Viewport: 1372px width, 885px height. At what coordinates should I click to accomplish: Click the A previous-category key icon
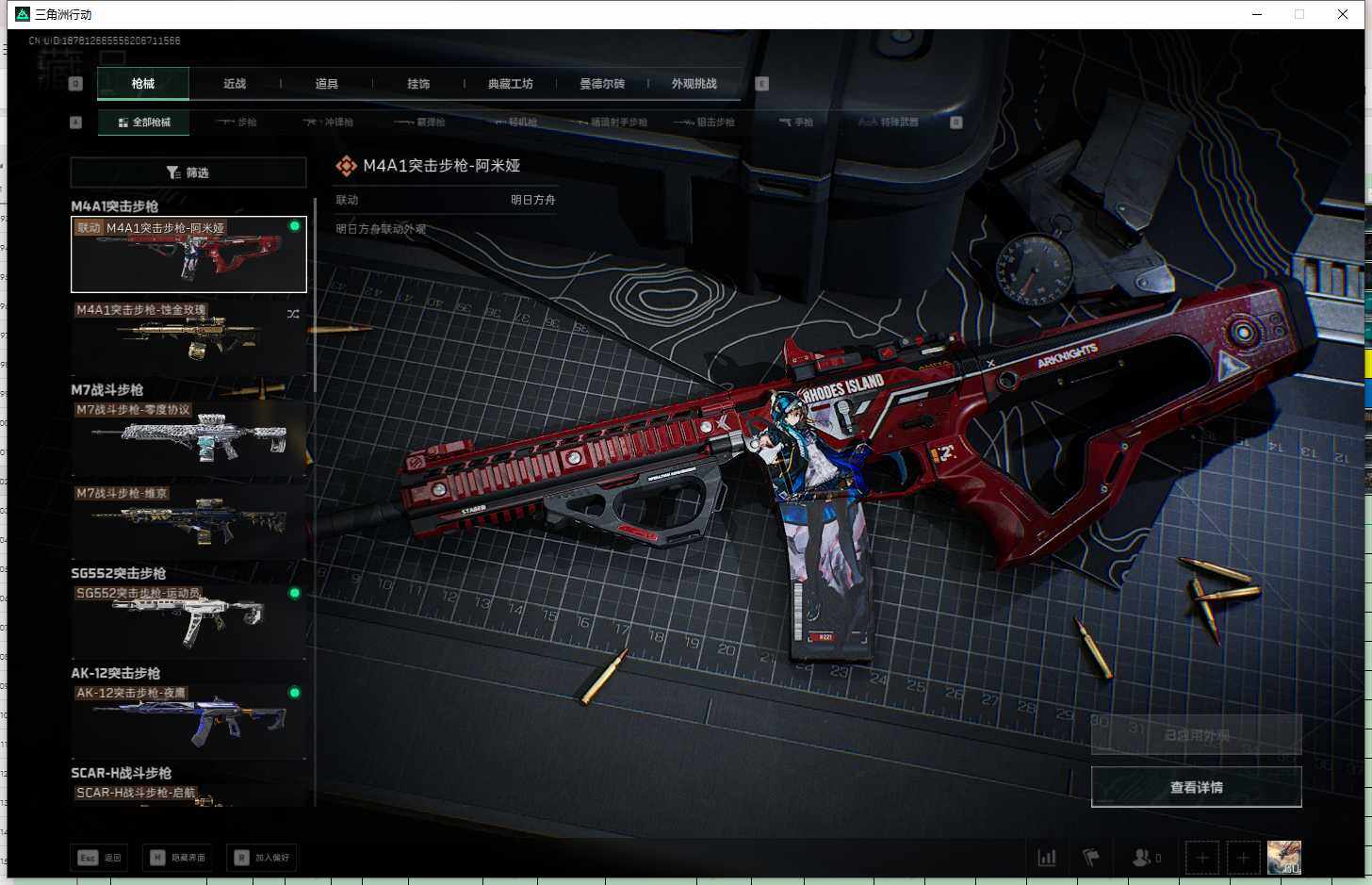click(76, 123)
